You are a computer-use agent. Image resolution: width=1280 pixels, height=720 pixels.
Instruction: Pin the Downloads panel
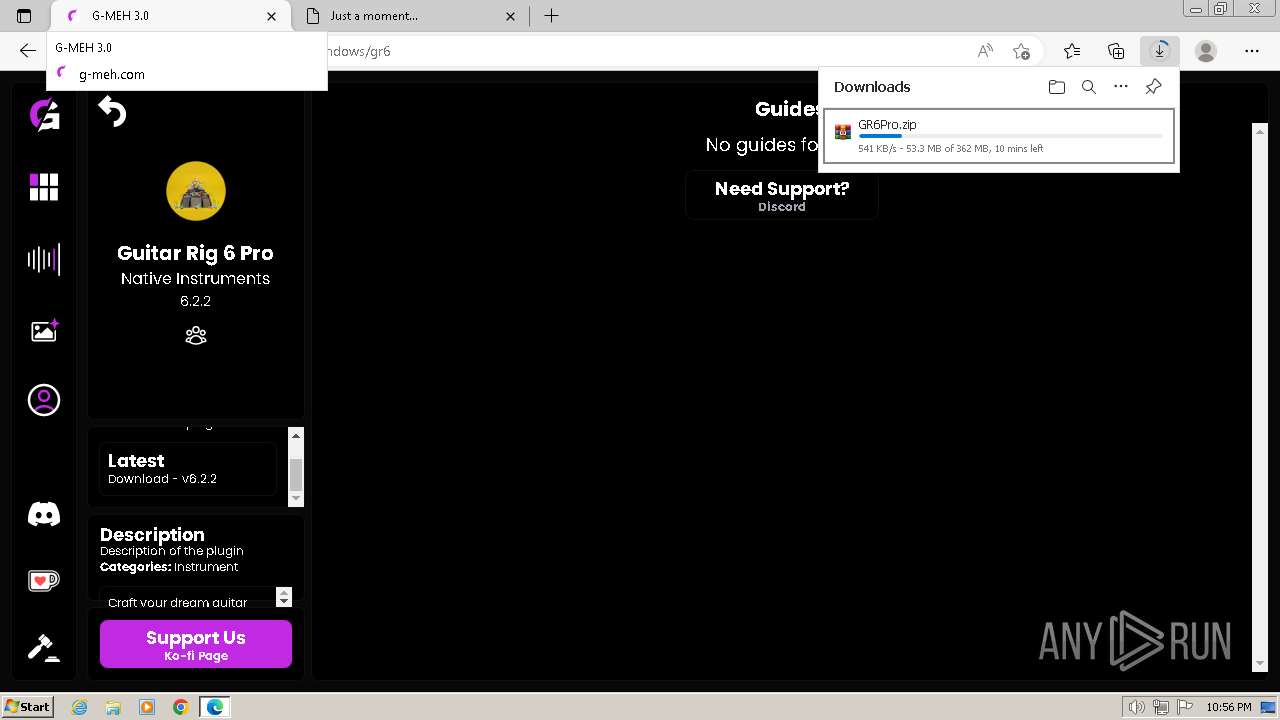coord(1153,87)
